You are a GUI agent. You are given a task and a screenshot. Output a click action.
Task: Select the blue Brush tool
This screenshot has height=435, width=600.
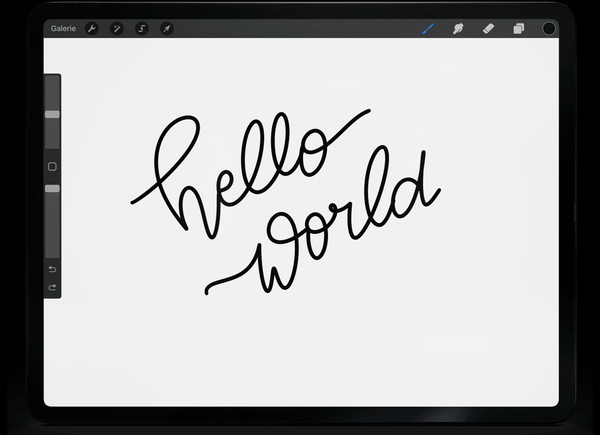pyautogui.click(x=428, y=28)
